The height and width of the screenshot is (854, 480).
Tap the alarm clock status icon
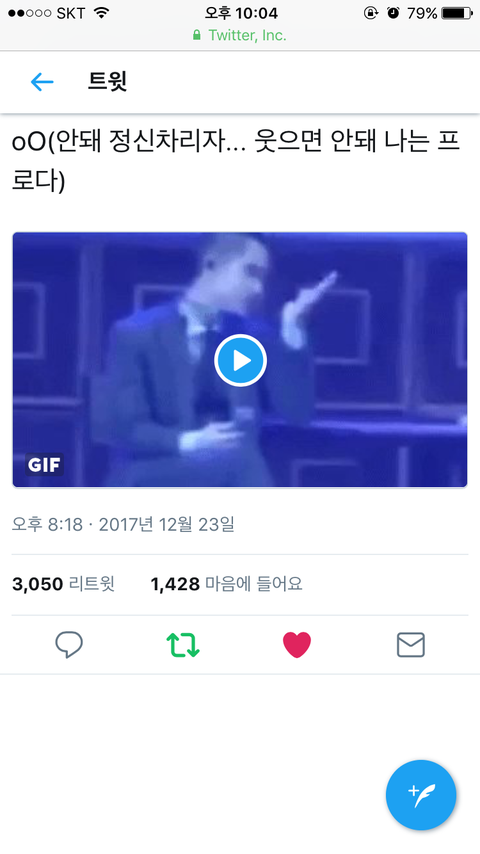(393, 13)
